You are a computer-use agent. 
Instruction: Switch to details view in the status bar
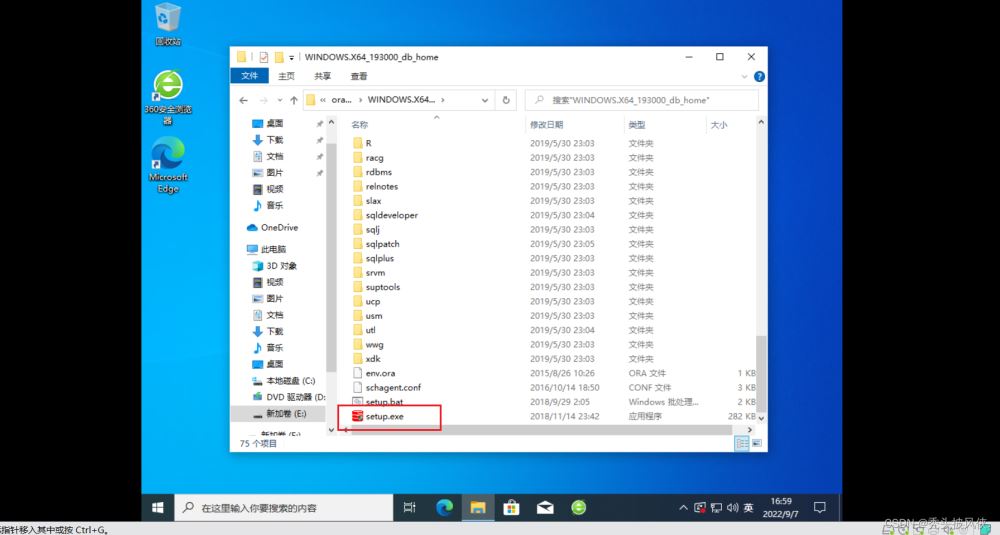[743, 443]
